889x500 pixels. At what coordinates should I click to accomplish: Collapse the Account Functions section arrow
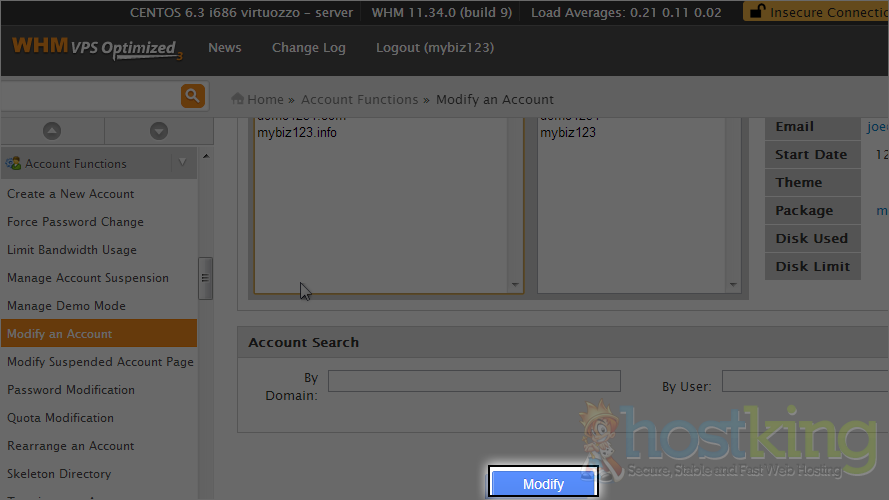[x=182, y=163]
